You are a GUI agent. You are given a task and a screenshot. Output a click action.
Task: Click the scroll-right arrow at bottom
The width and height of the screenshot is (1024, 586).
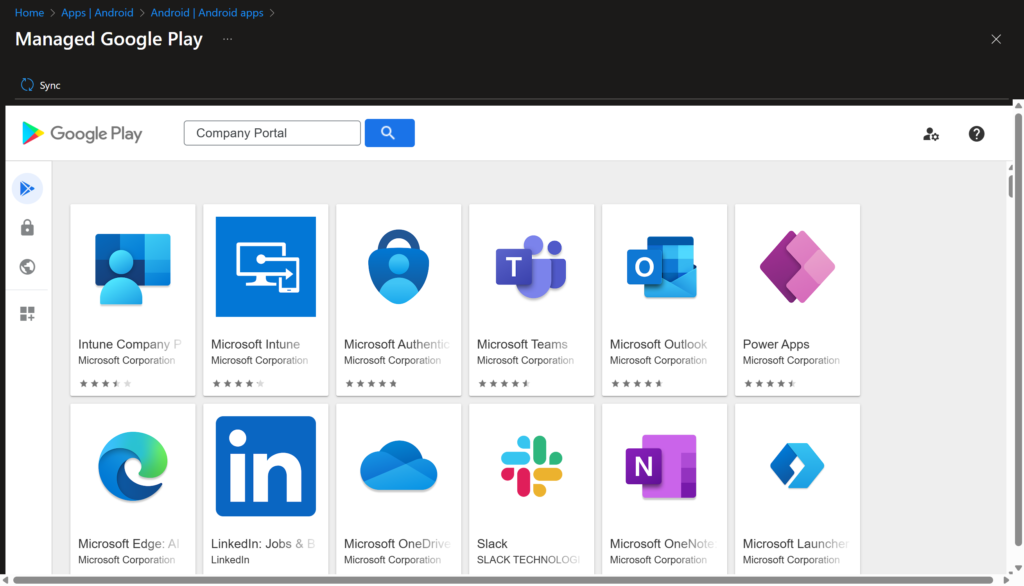[1006, 580]
